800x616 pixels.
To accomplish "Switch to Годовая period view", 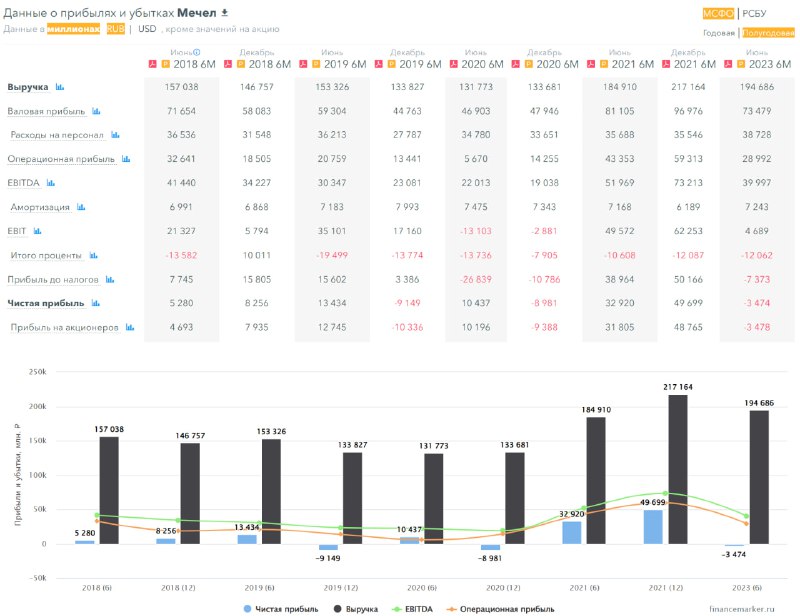I will point(718,33).
